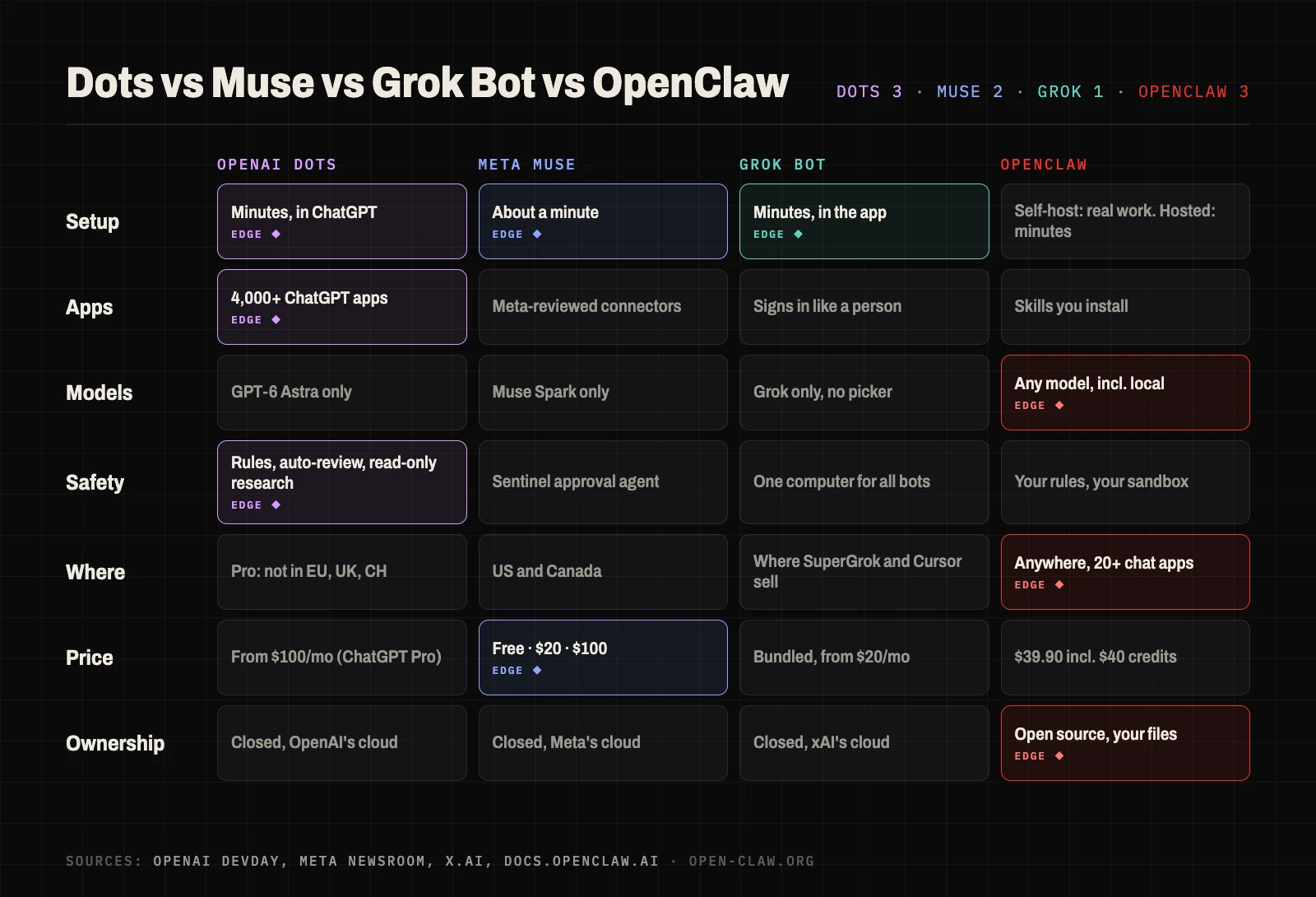The image size is (1316, 897).
Task: Click the GROK 1 score tally
Action: coord(1070,91)
